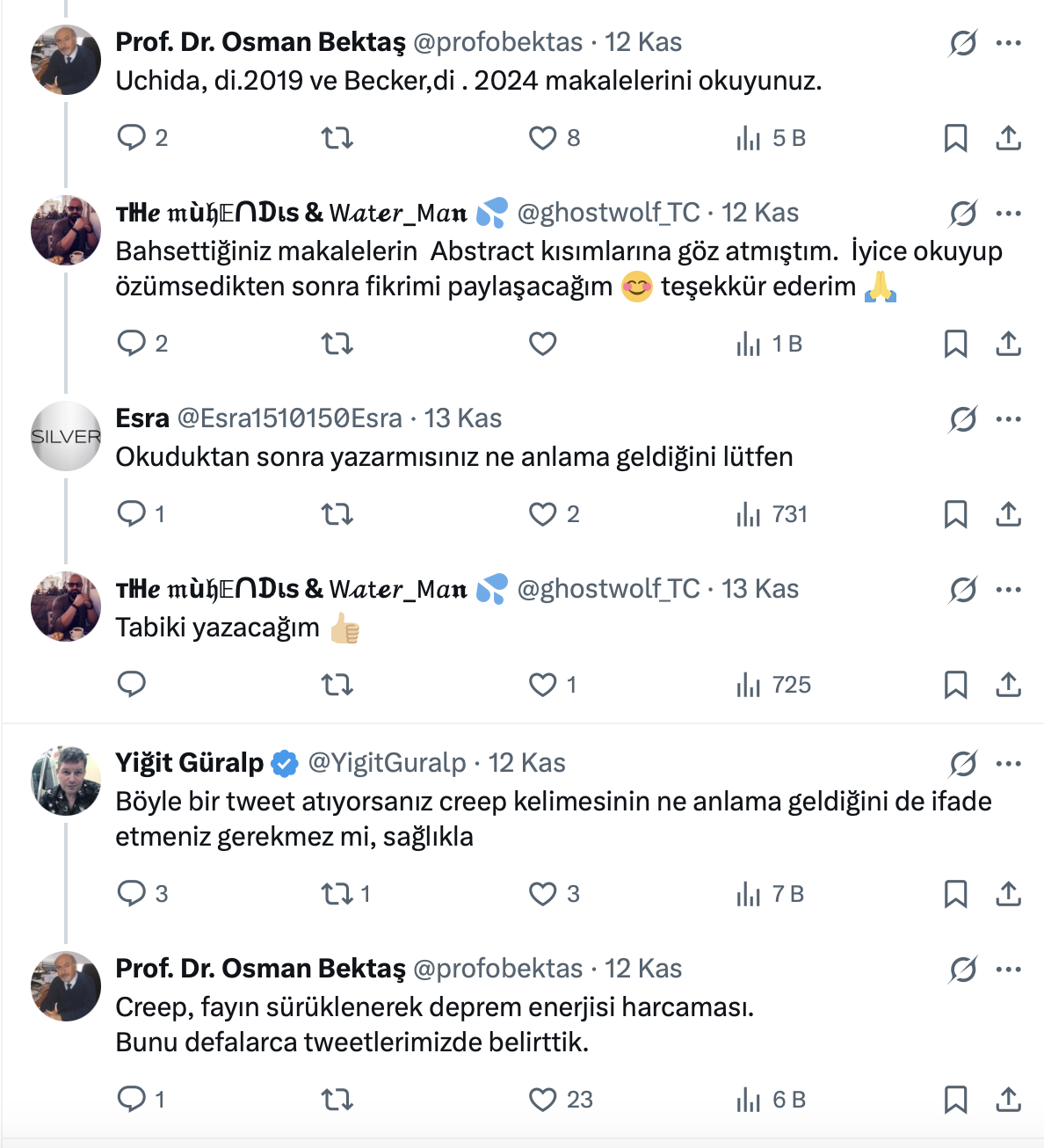Bookmark Yiğit Güralp's creep kelimesi tweet

(955, 894)
